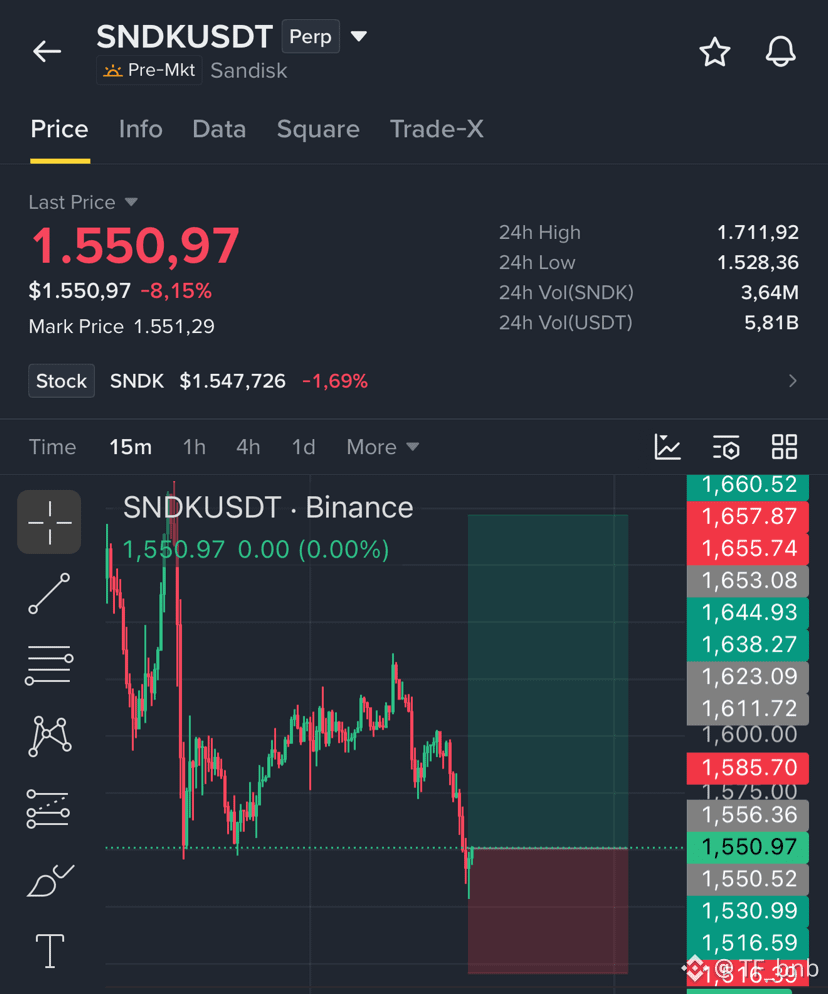Click the gray 1,623.09 price label
The image size is (828, 994).
pyautogui.click(x=748, y=676)
